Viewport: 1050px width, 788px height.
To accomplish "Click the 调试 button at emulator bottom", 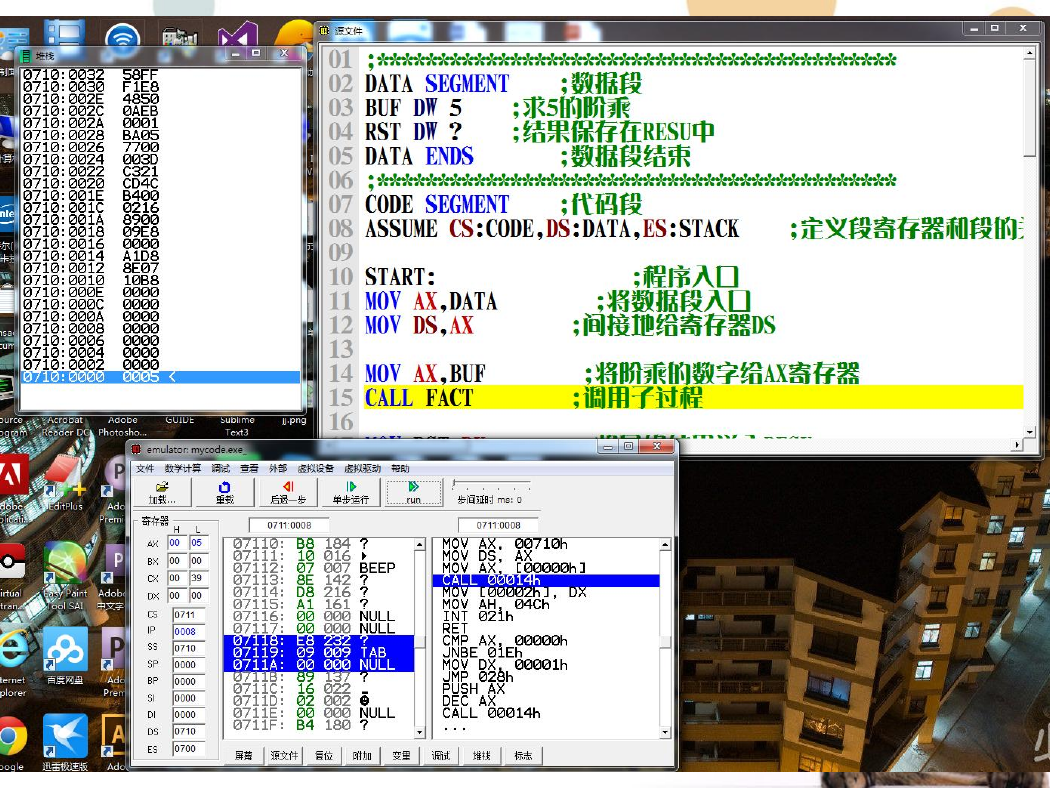I will point(441,755).
